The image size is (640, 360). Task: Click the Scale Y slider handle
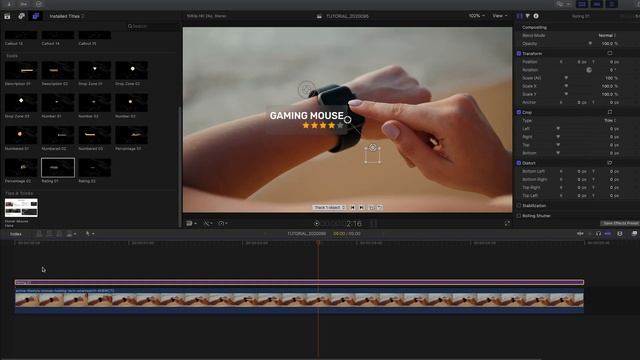pos(566,94)
